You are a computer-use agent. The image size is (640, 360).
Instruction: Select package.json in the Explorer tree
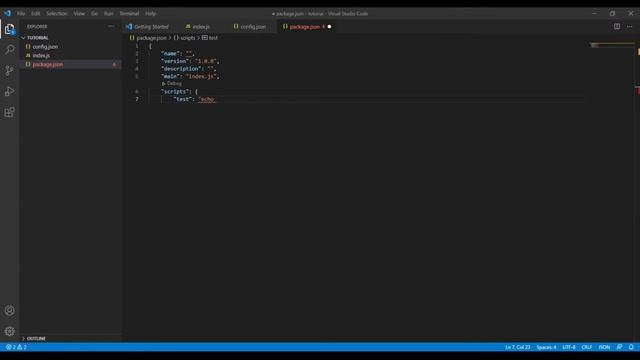pyautogui.click(x=48, y=64)
